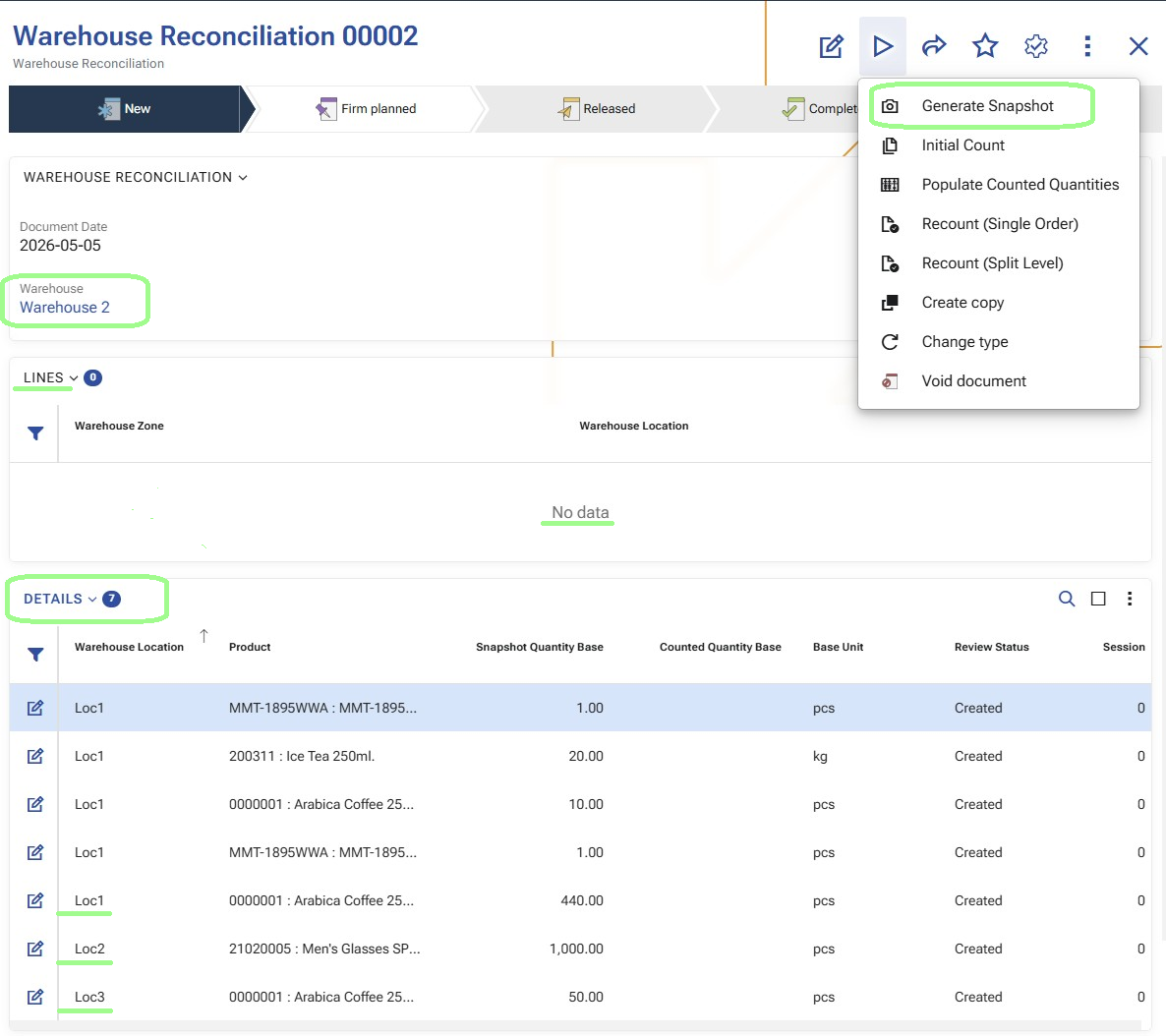Image resolution: width=1166 pixels, height=1036 pixels.
Task: Edit the Arabica Coffee row with 440.00
Action: click(35, 900)
